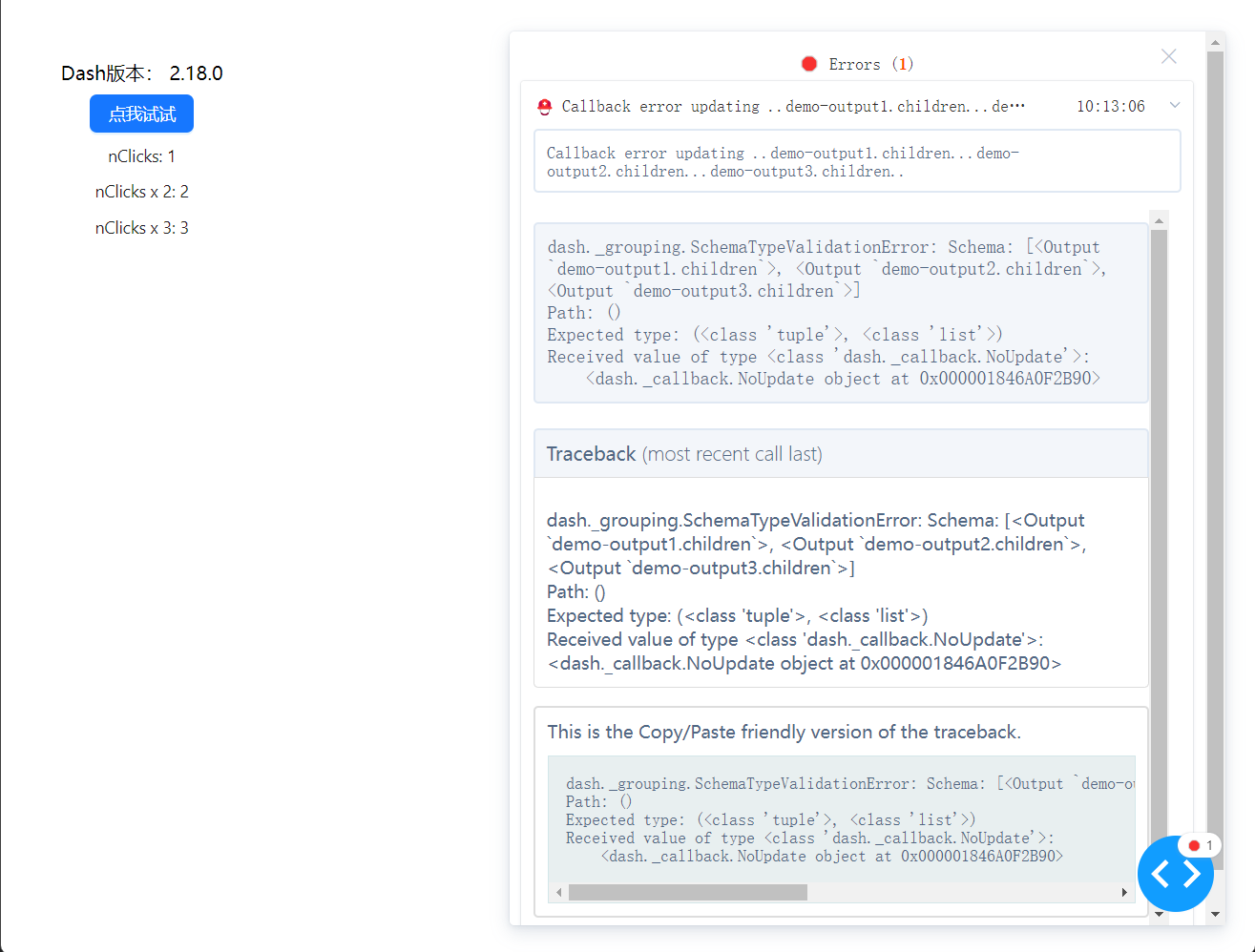Click the nClicks x 2: 2 text

point(141,192)
